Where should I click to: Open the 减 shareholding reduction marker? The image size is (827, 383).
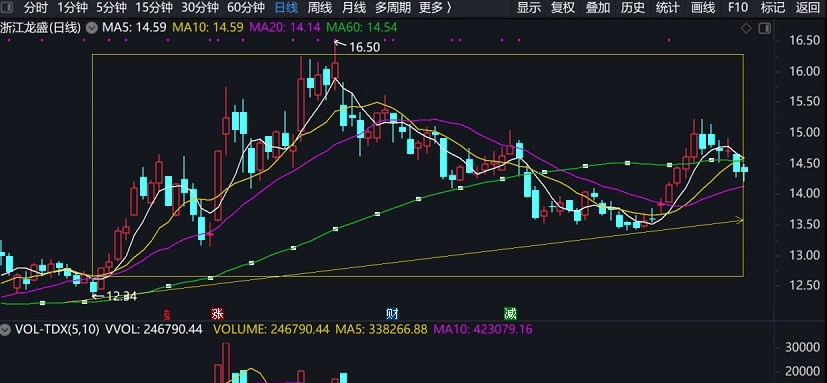(510, 314)
